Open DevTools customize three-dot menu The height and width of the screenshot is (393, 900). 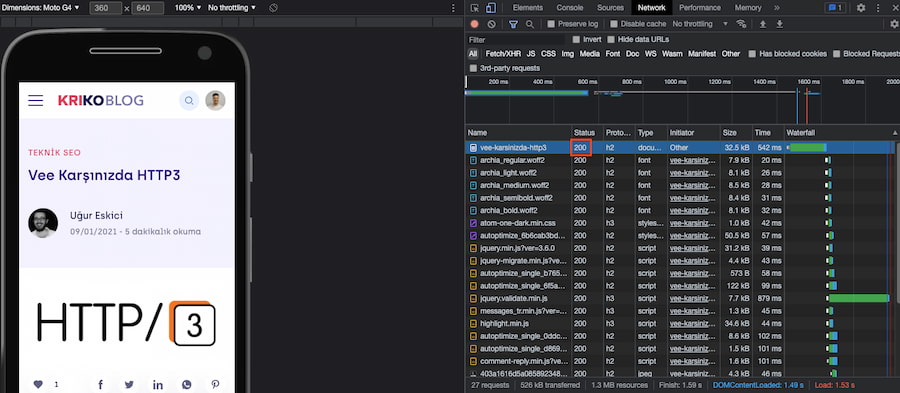coord(878,8)
